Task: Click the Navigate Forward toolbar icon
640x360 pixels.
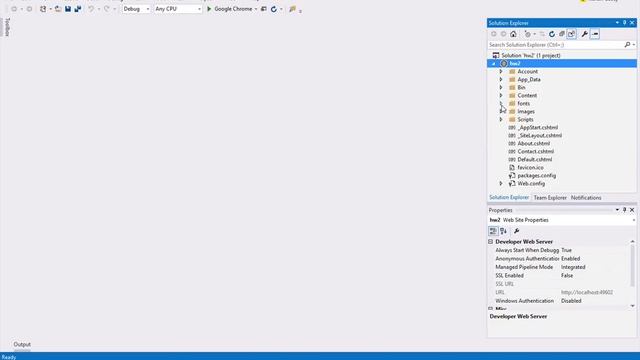Action: (29, 9)
